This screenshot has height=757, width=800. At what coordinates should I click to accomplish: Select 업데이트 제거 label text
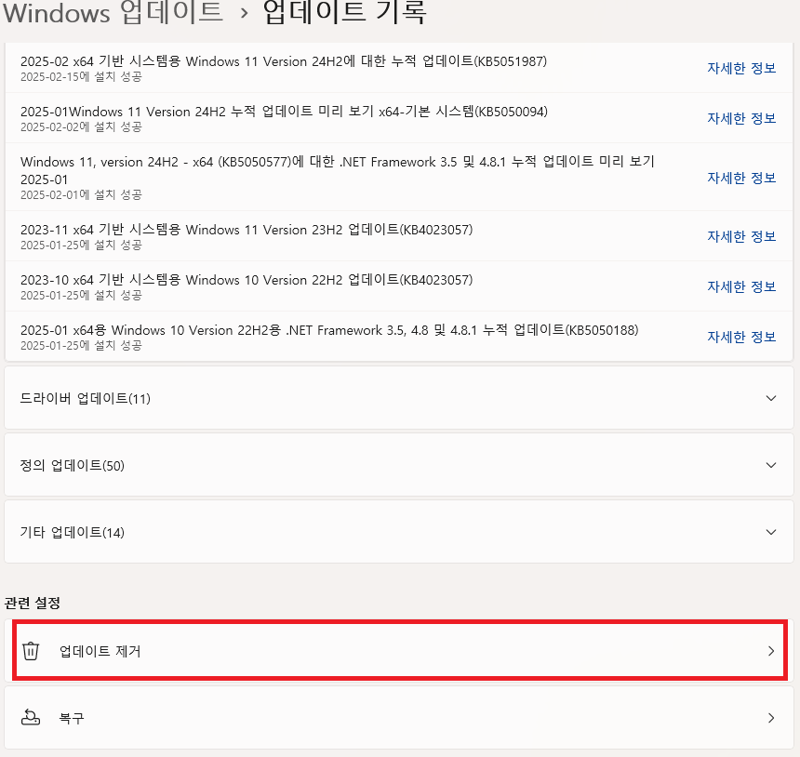coord(100,651)
